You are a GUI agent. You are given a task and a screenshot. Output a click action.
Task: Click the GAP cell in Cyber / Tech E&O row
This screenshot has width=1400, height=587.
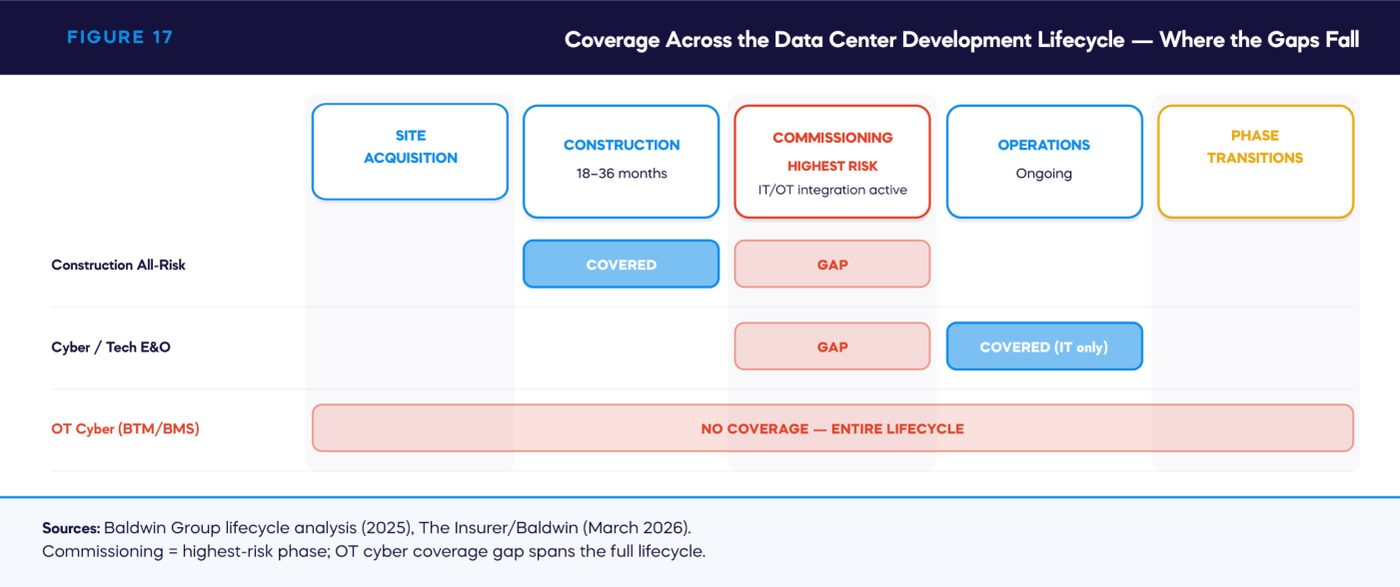point(832,346)
